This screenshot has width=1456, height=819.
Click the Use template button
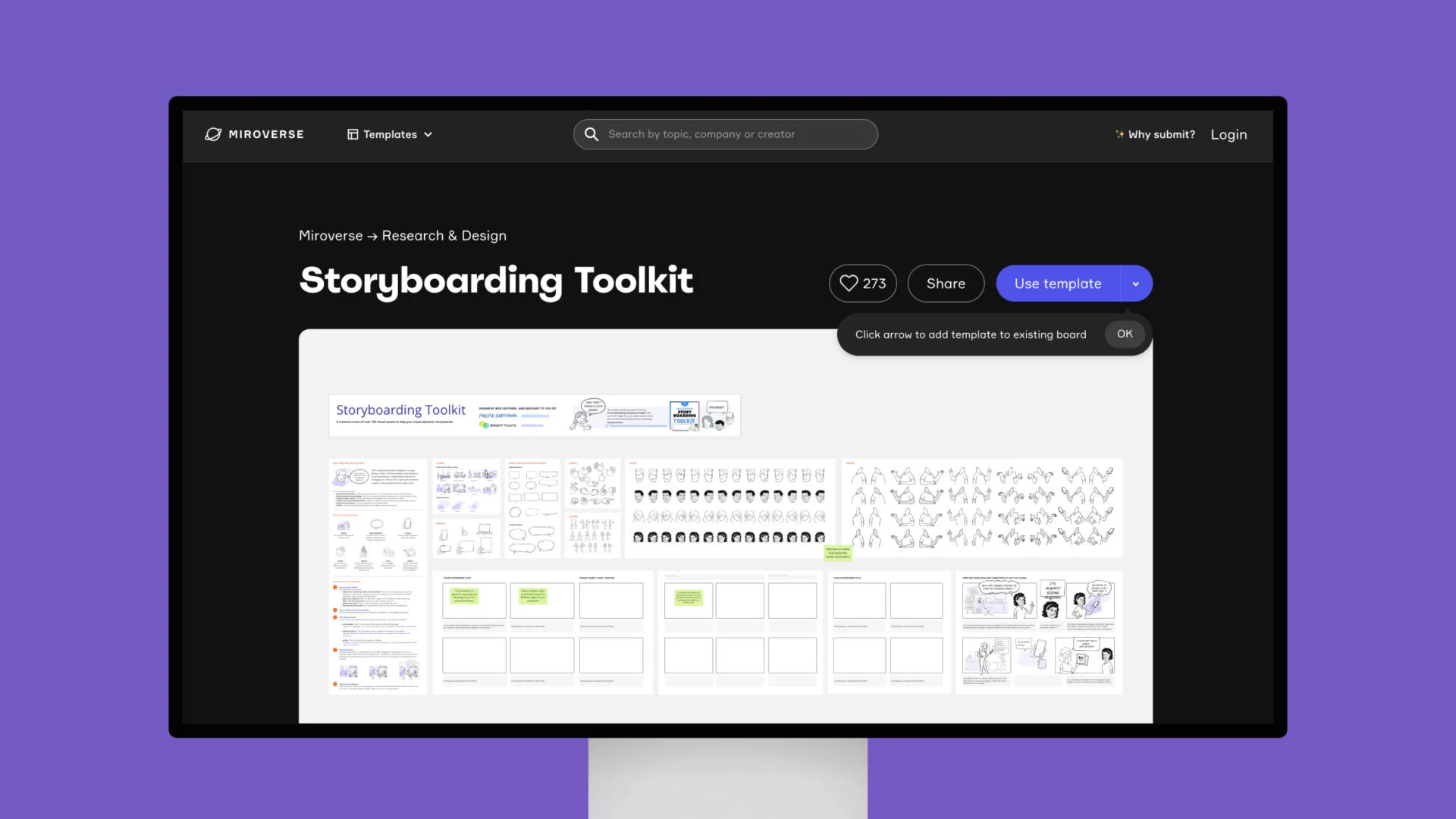[1058, 283]
